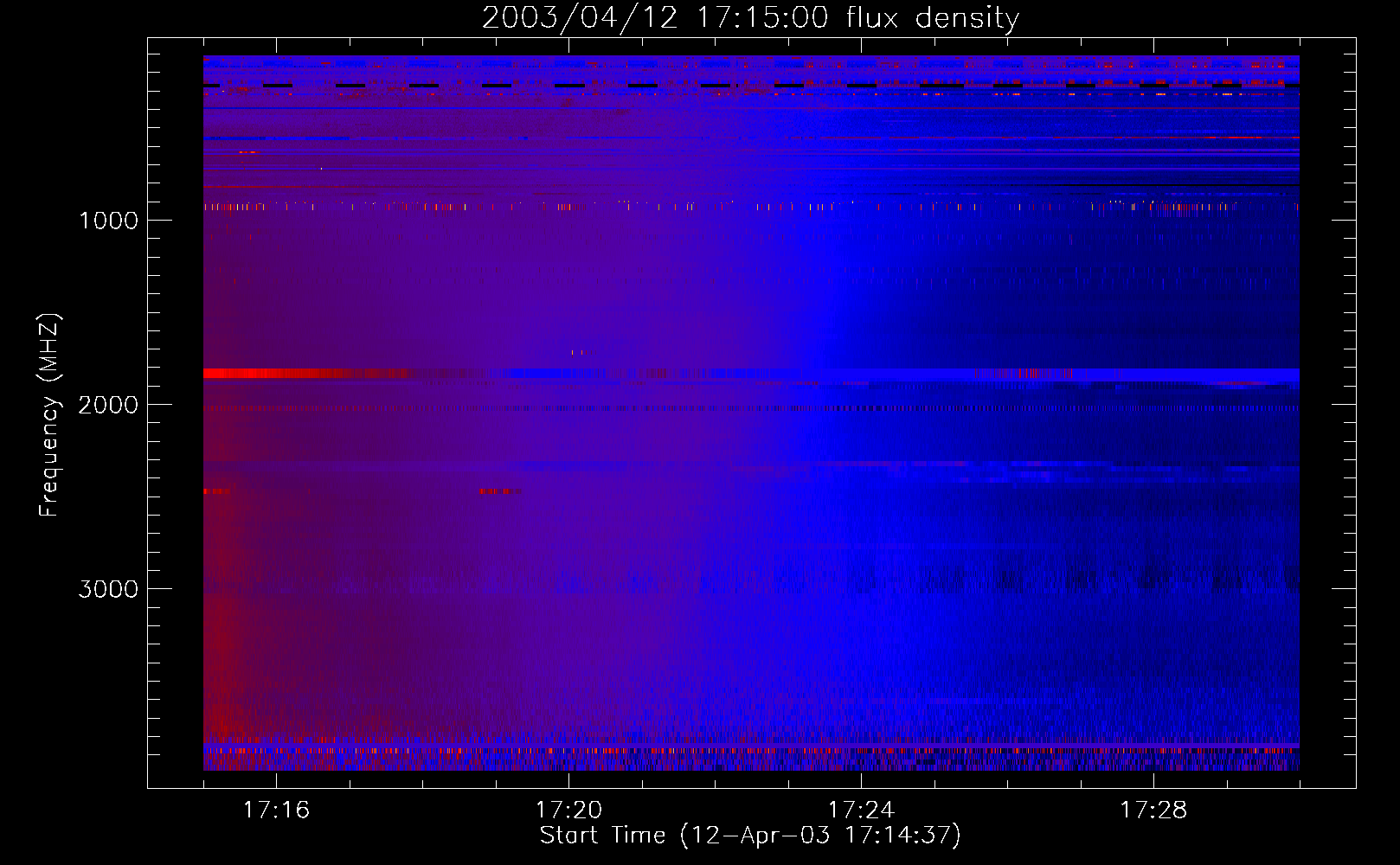1400x865 pixels.
Task: Click the plot title '2003/04/12 17:15:00 flux density'
Action: (x=750, y=17)
